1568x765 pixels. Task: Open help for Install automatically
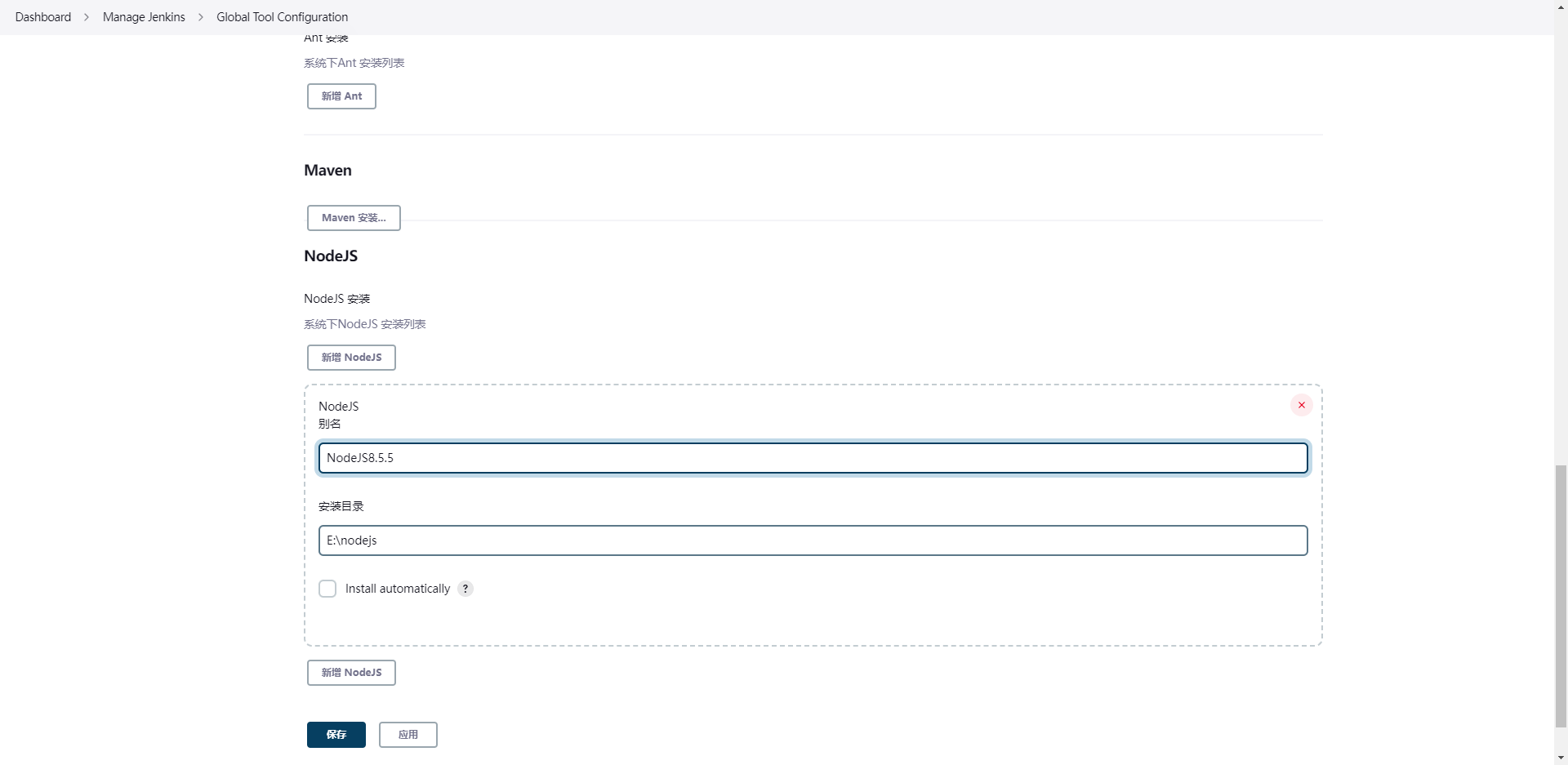point(465,589)
